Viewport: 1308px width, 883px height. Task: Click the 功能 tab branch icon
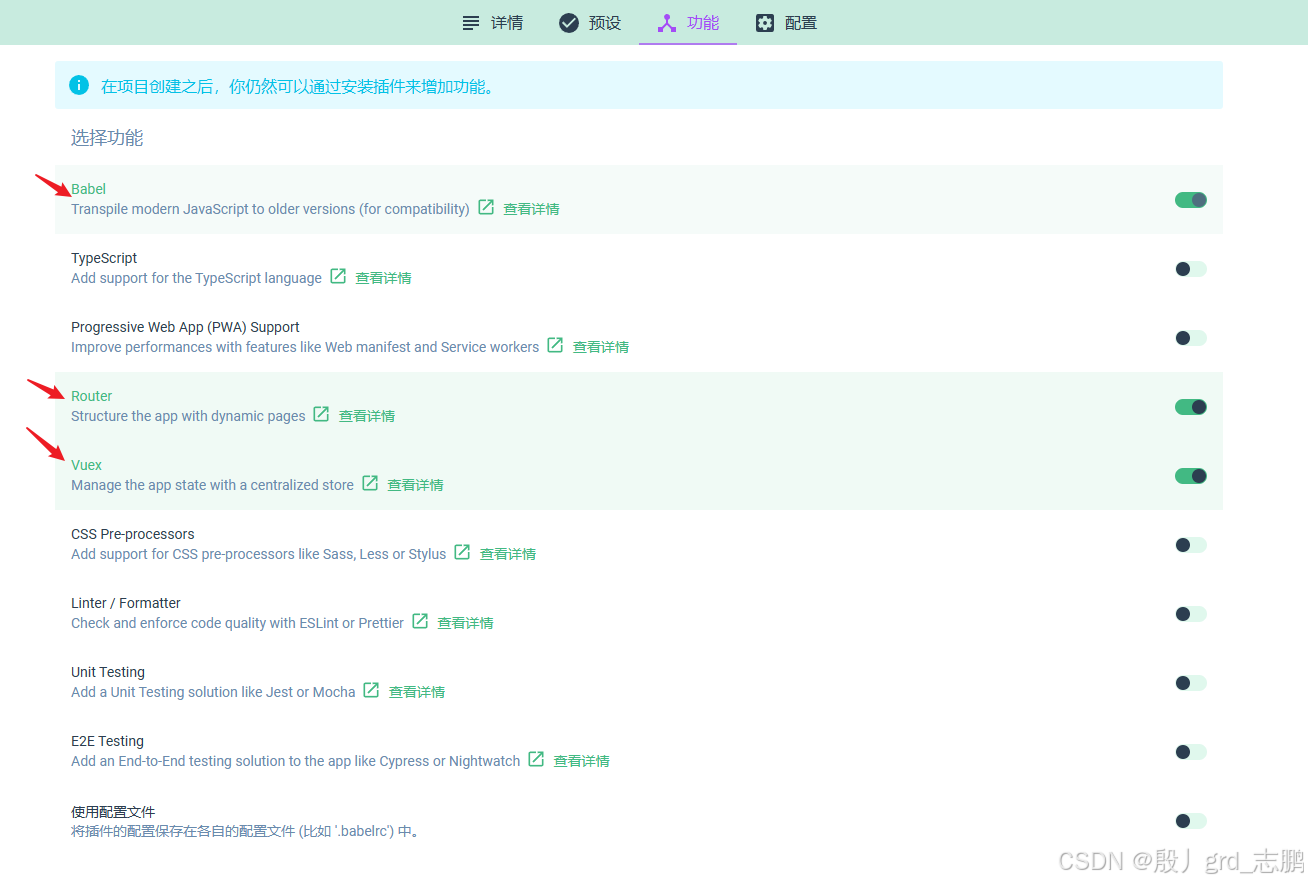pyautogui.click(x=667, y=23)
